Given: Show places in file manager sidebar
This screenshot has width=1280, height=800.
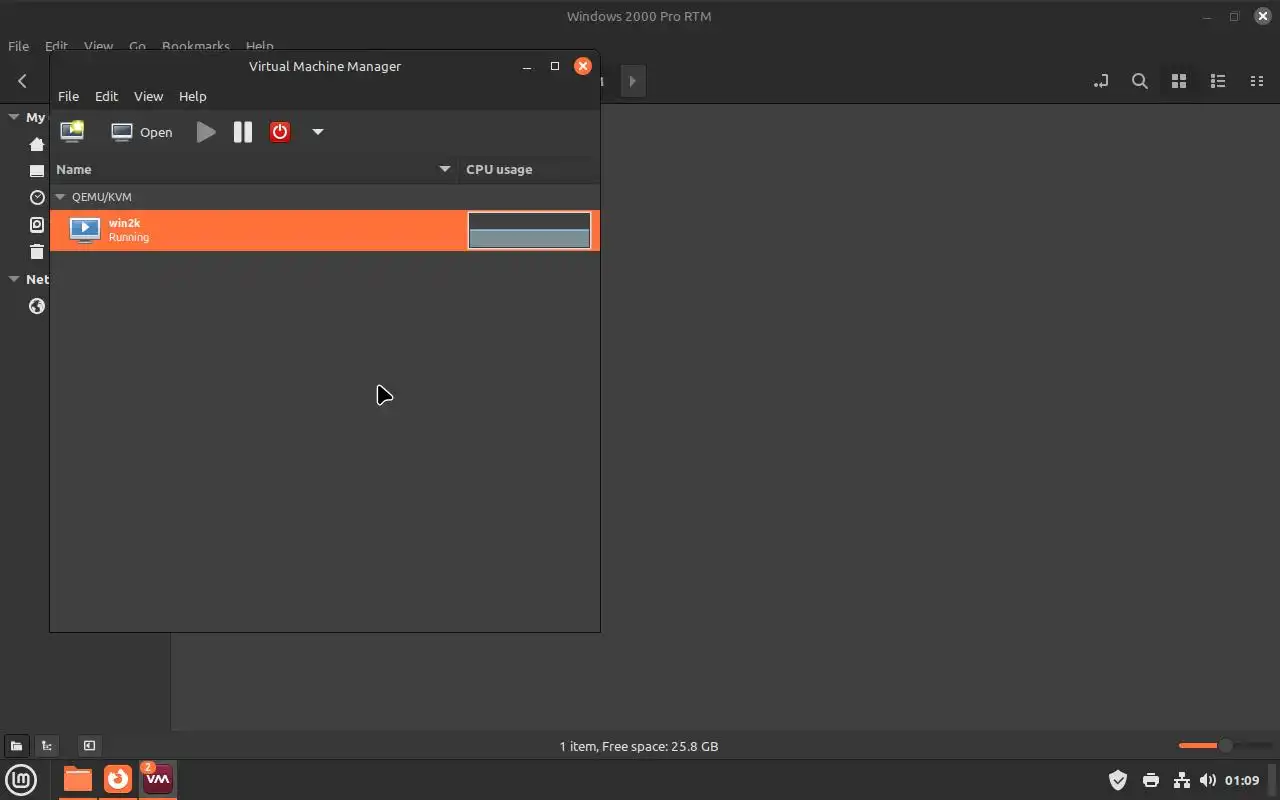Looking at the screenshot, I should pyautogui.click(x=17, y=745).
